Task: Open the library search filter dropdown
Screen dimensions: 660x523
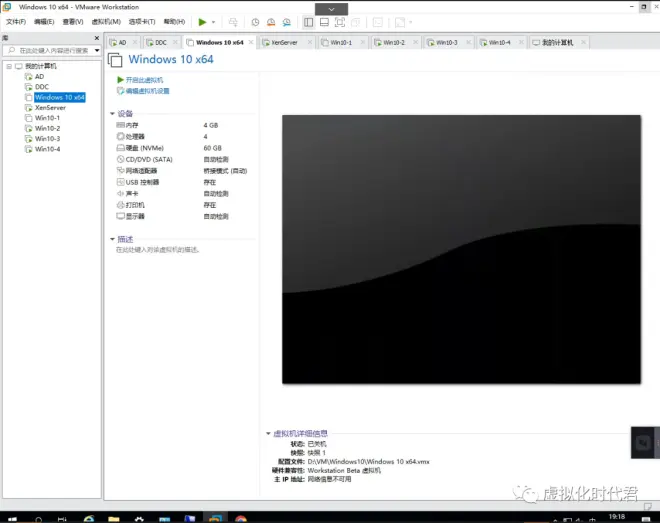Action: [x=97, y=50]
